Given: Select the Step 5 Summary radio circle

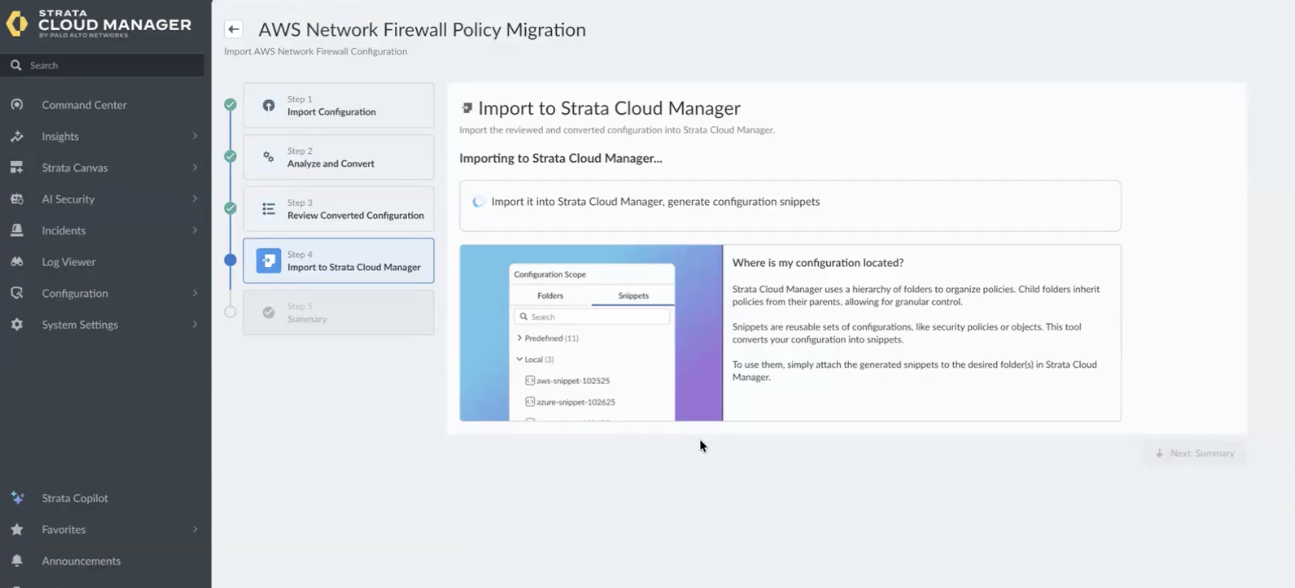Looking at the screenshot, I should 230,312.
